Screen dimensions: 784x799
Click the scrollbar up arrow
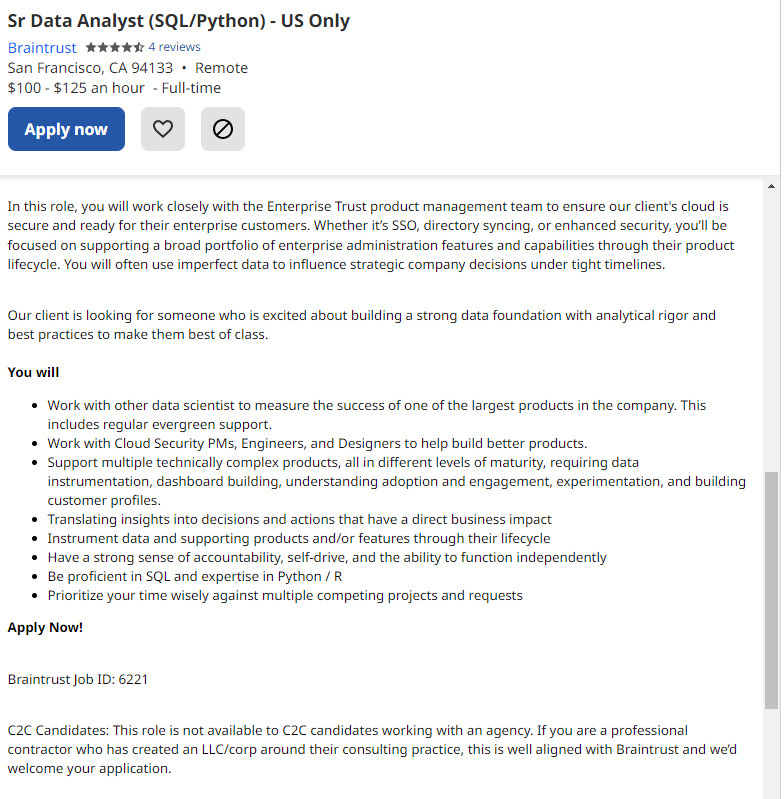point(771,186)
